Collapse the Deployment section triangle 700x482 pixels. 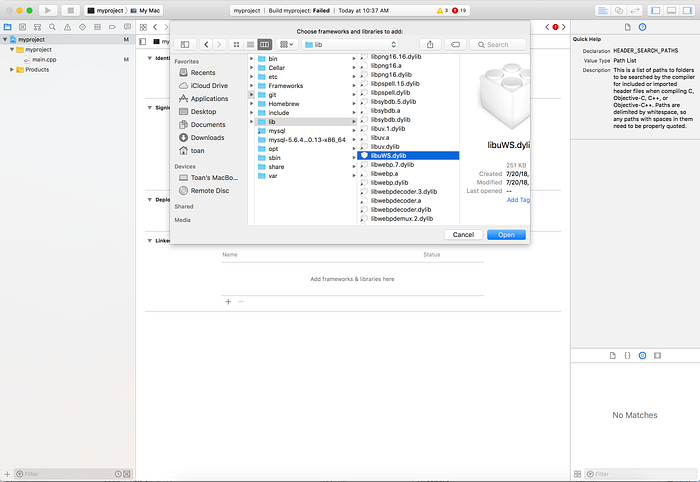click(x=150, y=199)
